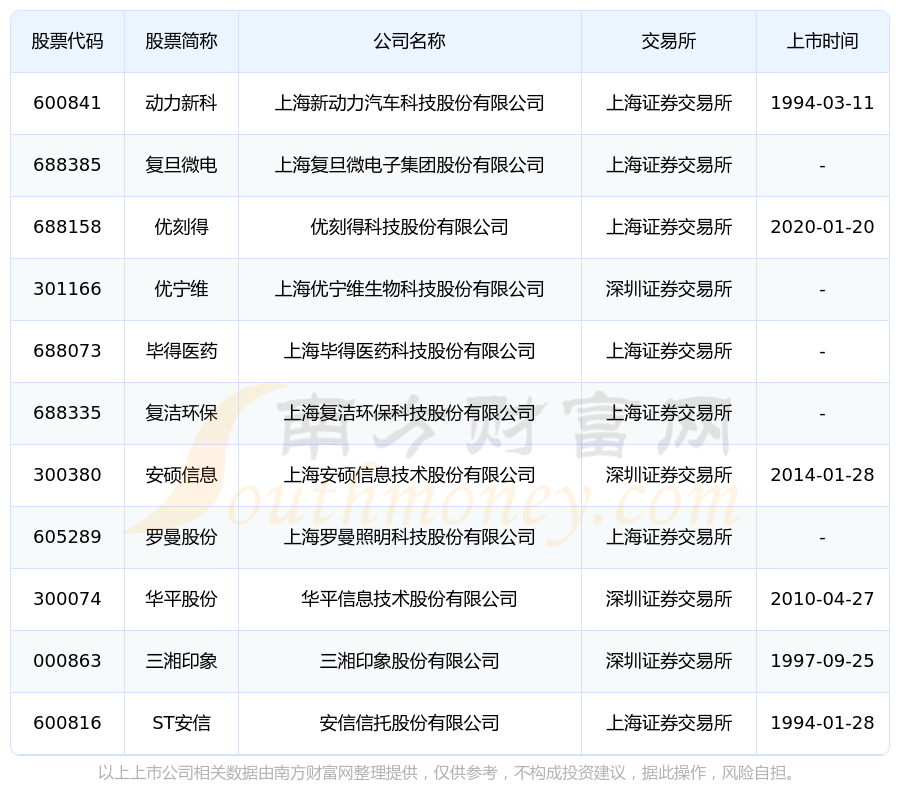Click 深圳证券交易所 in the 优宁维 row
The width and height of the screenshot is (900, 800).
click(x=669, y=289)
